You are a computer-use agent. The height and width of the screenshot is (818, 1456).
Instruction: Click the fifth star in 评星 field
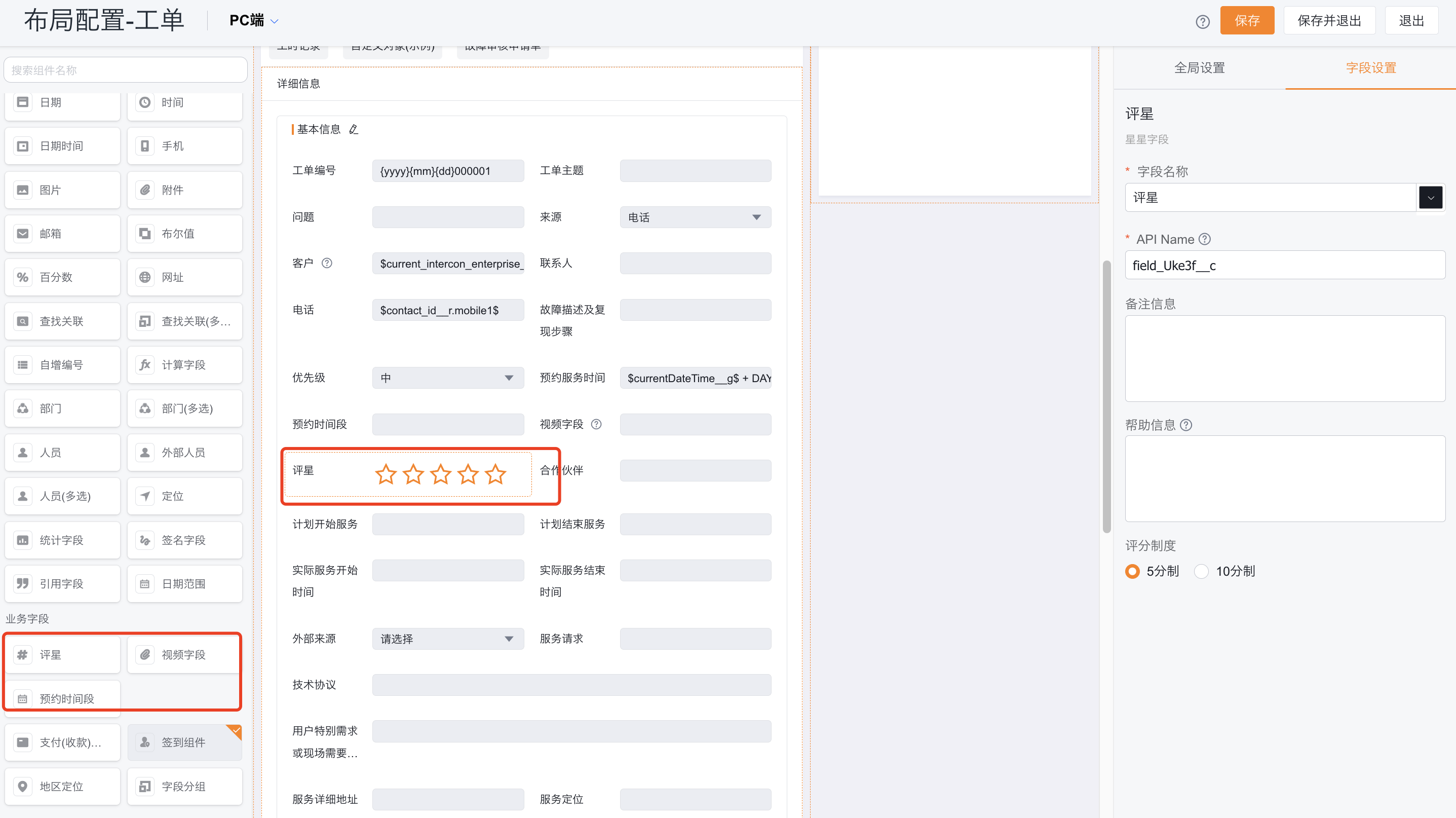click(495, 474)
